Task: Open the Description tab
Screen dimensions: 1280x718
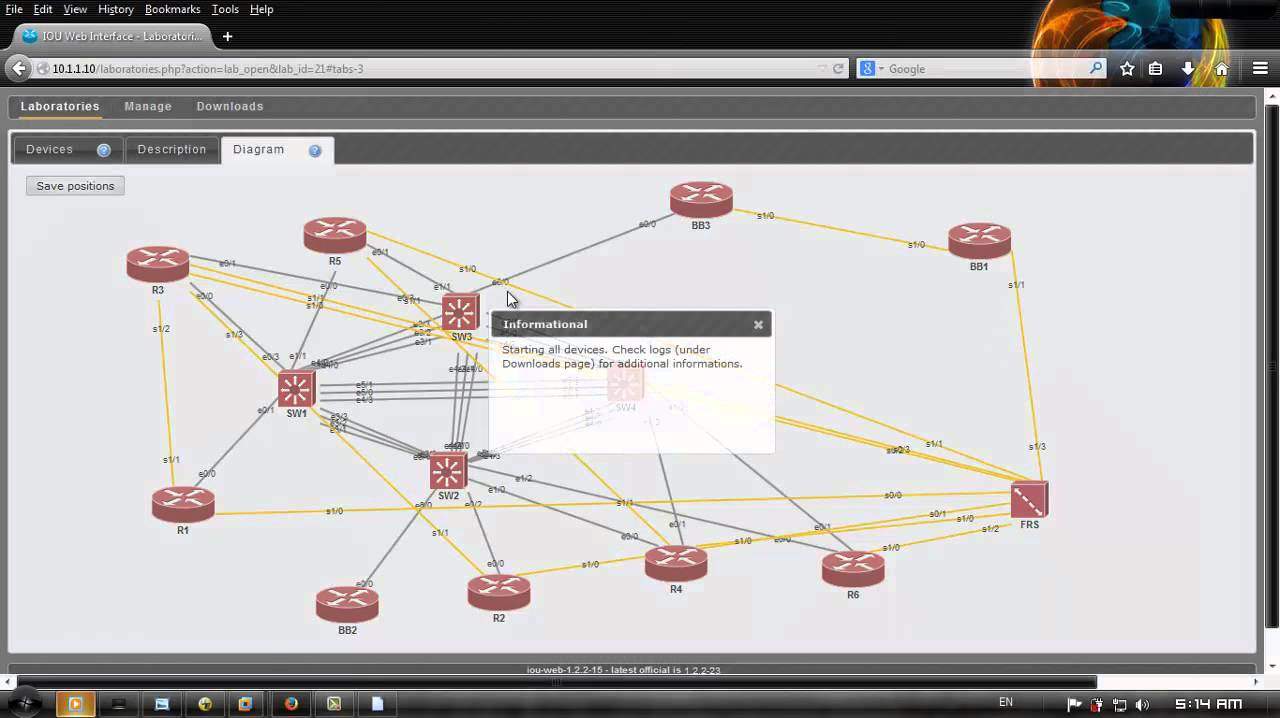Action: pos(171,149)
